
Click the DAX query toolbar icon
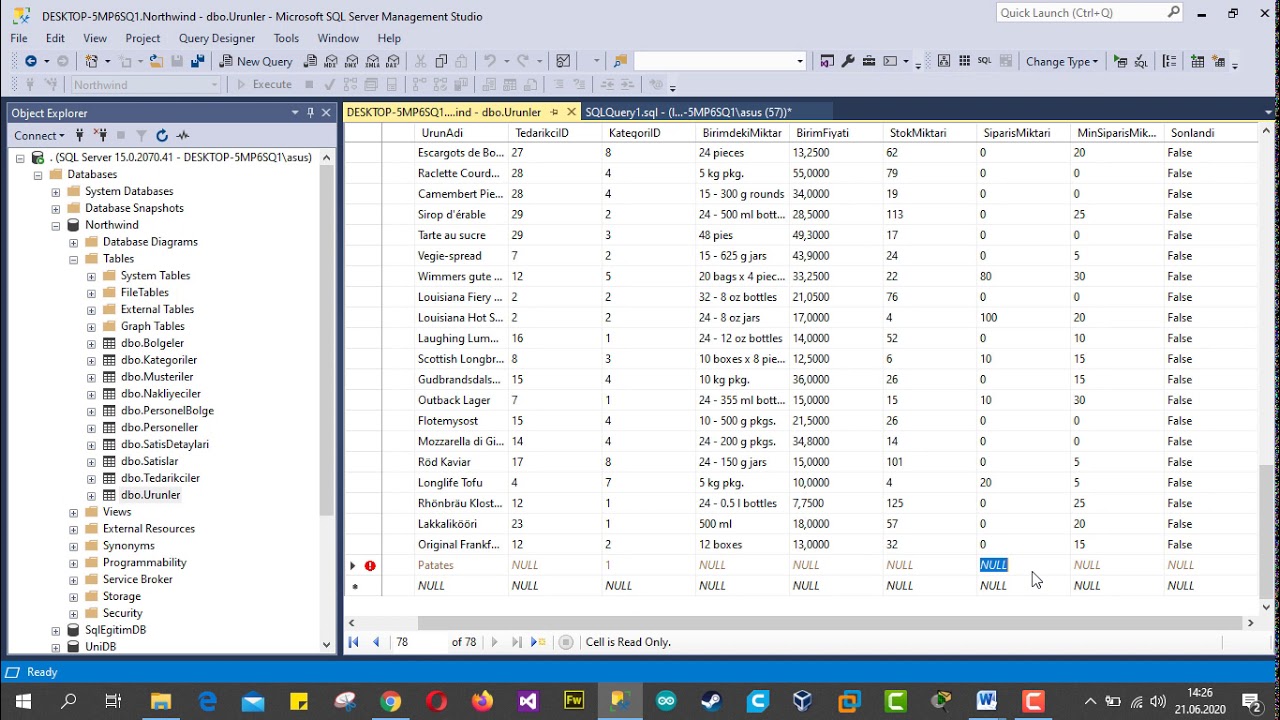point(393,61)
